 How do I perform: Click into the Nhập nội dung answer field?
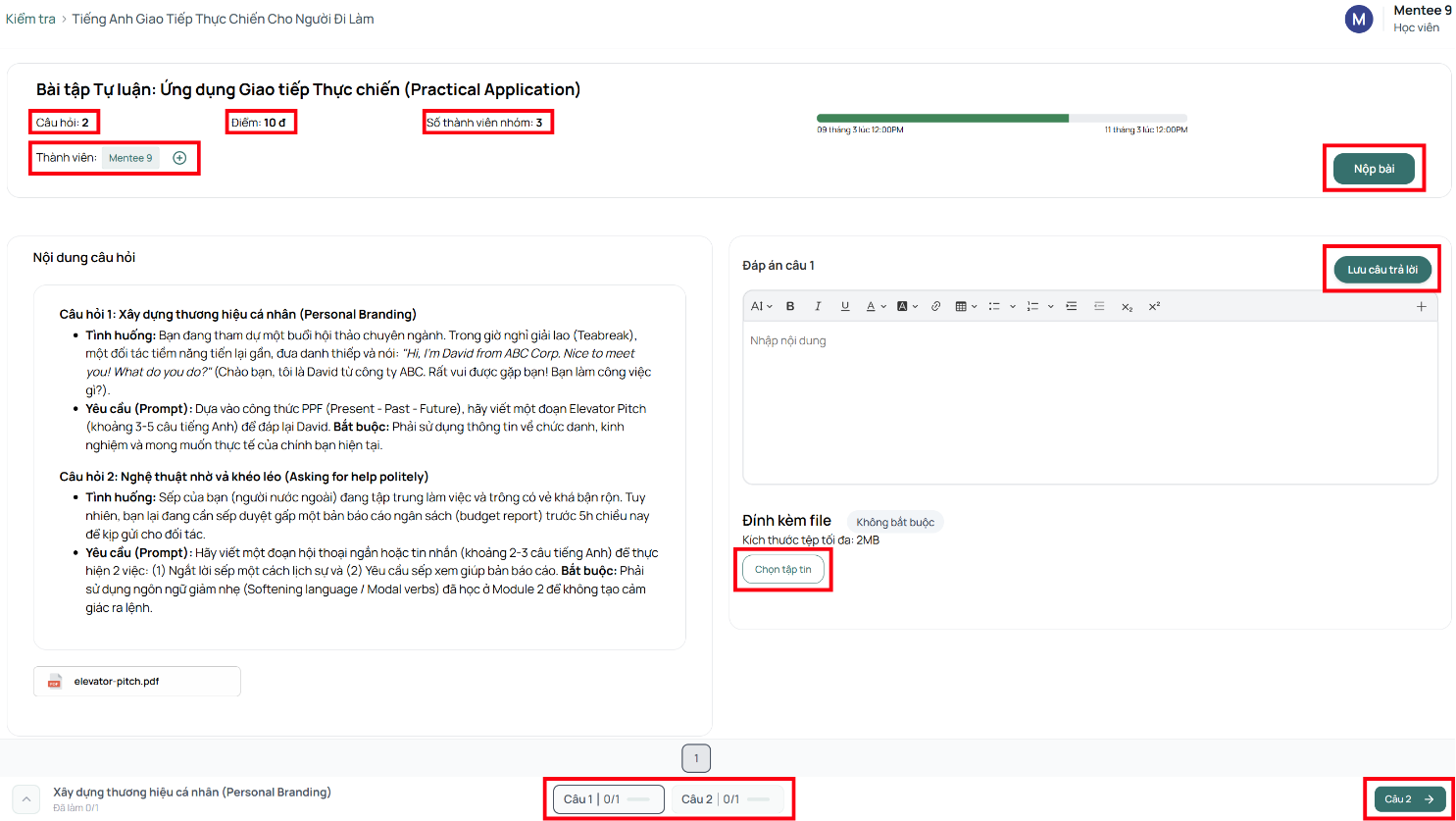1090,402
